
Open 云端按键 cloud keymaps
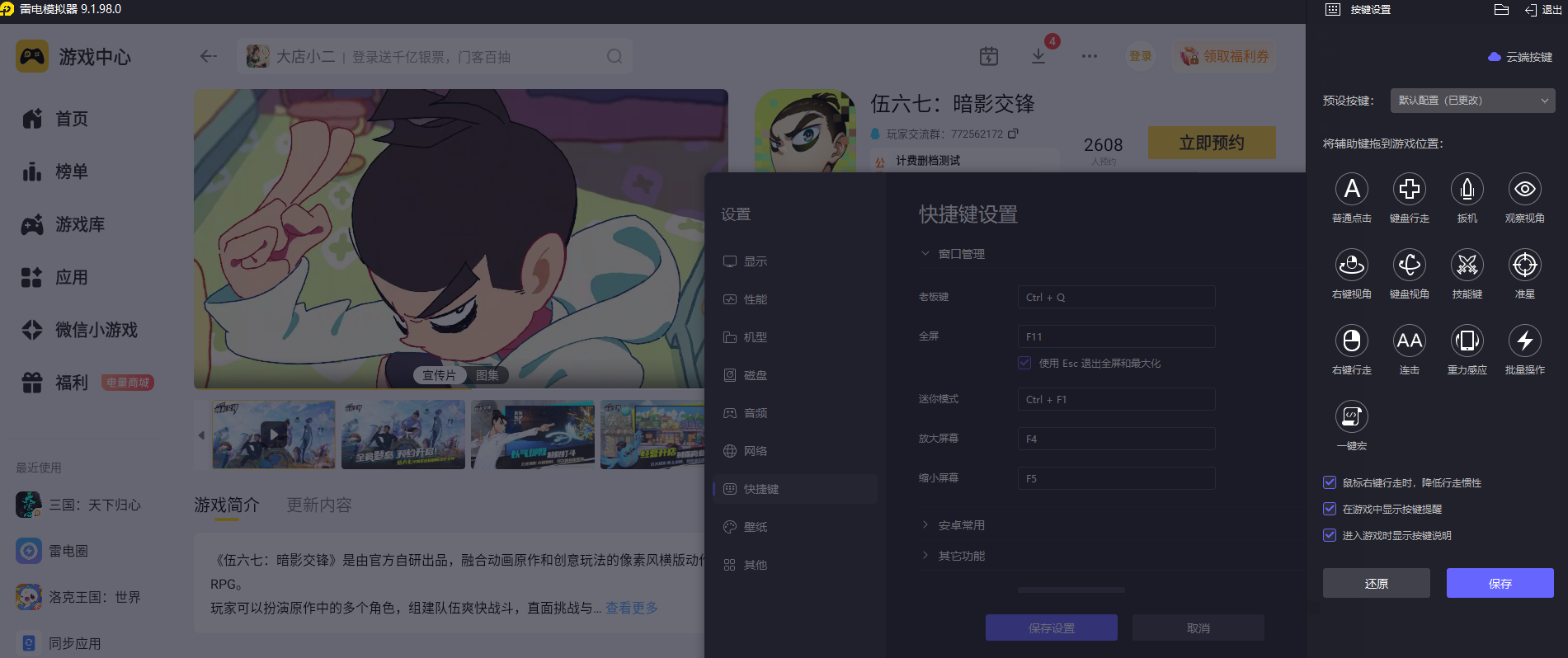[1520, 57]
